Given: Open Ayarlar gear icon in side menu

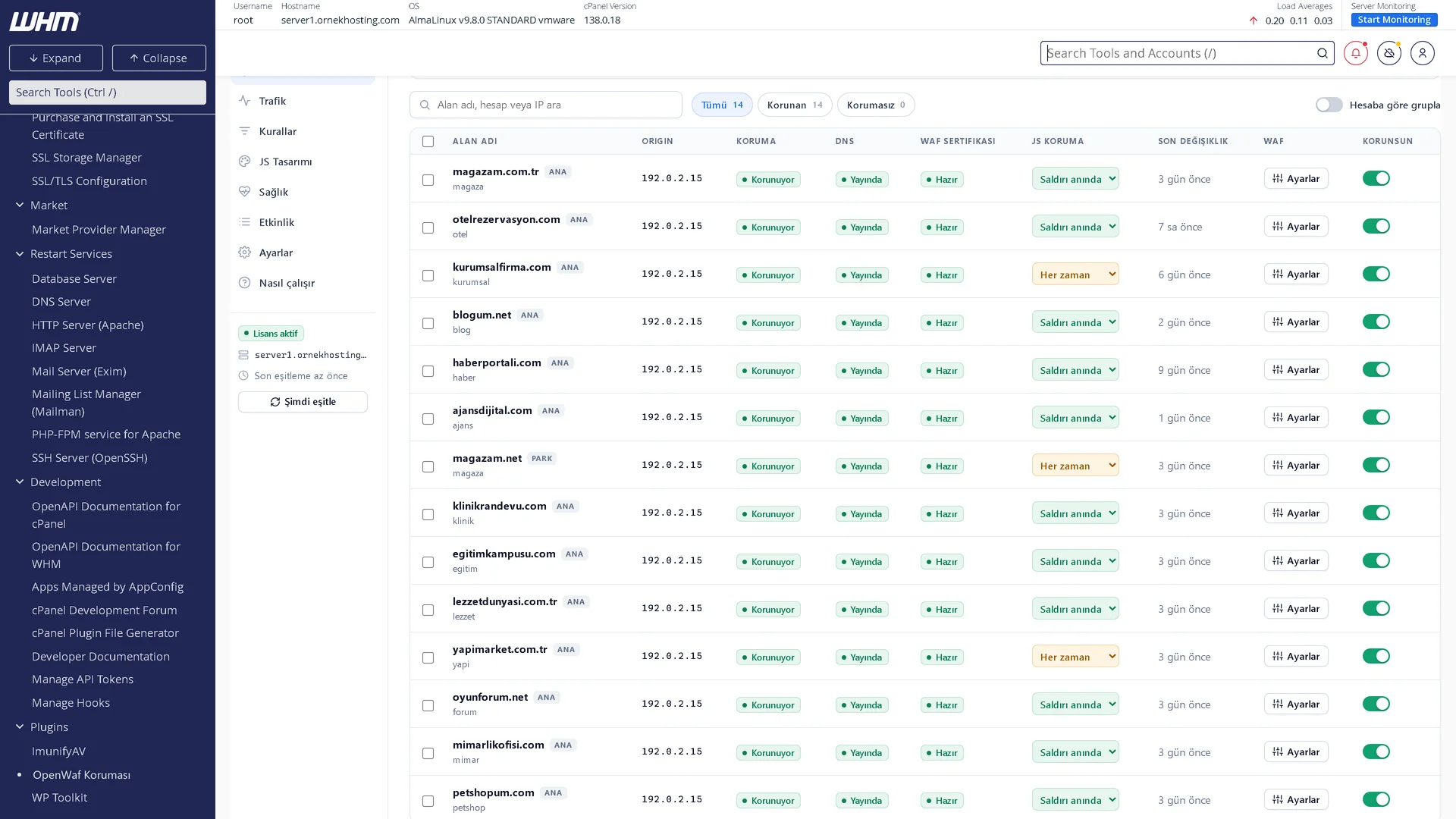Looking at the screenshot, I should point(244,253).
